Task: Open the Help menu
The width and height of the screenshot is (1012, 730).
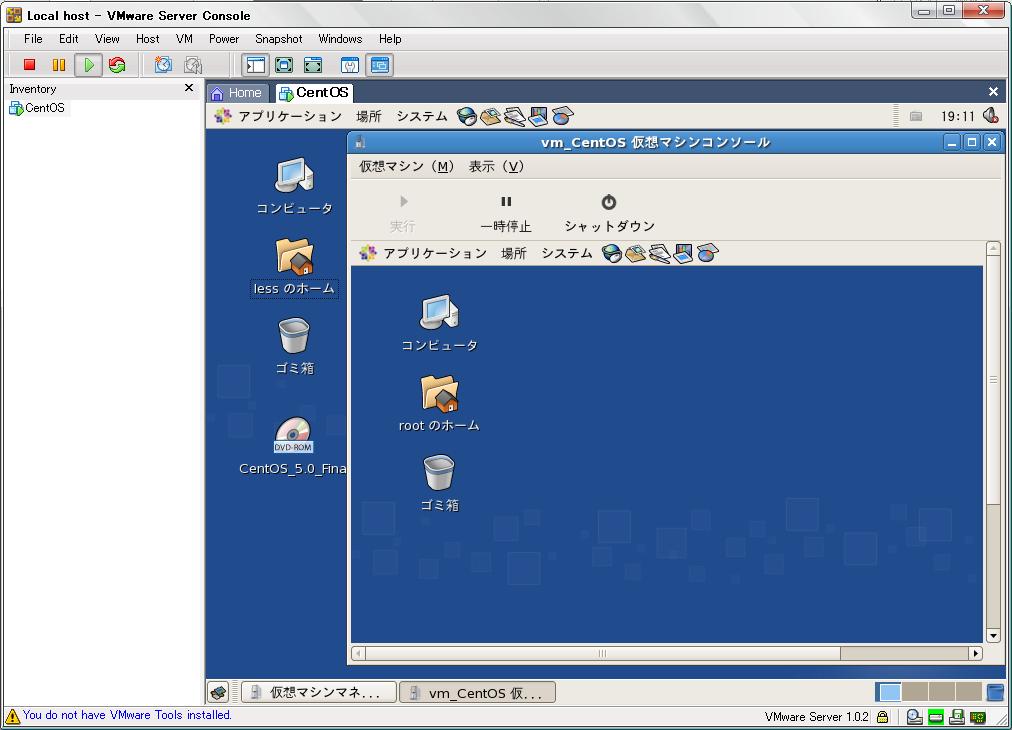Action: [x=390, y=39]
